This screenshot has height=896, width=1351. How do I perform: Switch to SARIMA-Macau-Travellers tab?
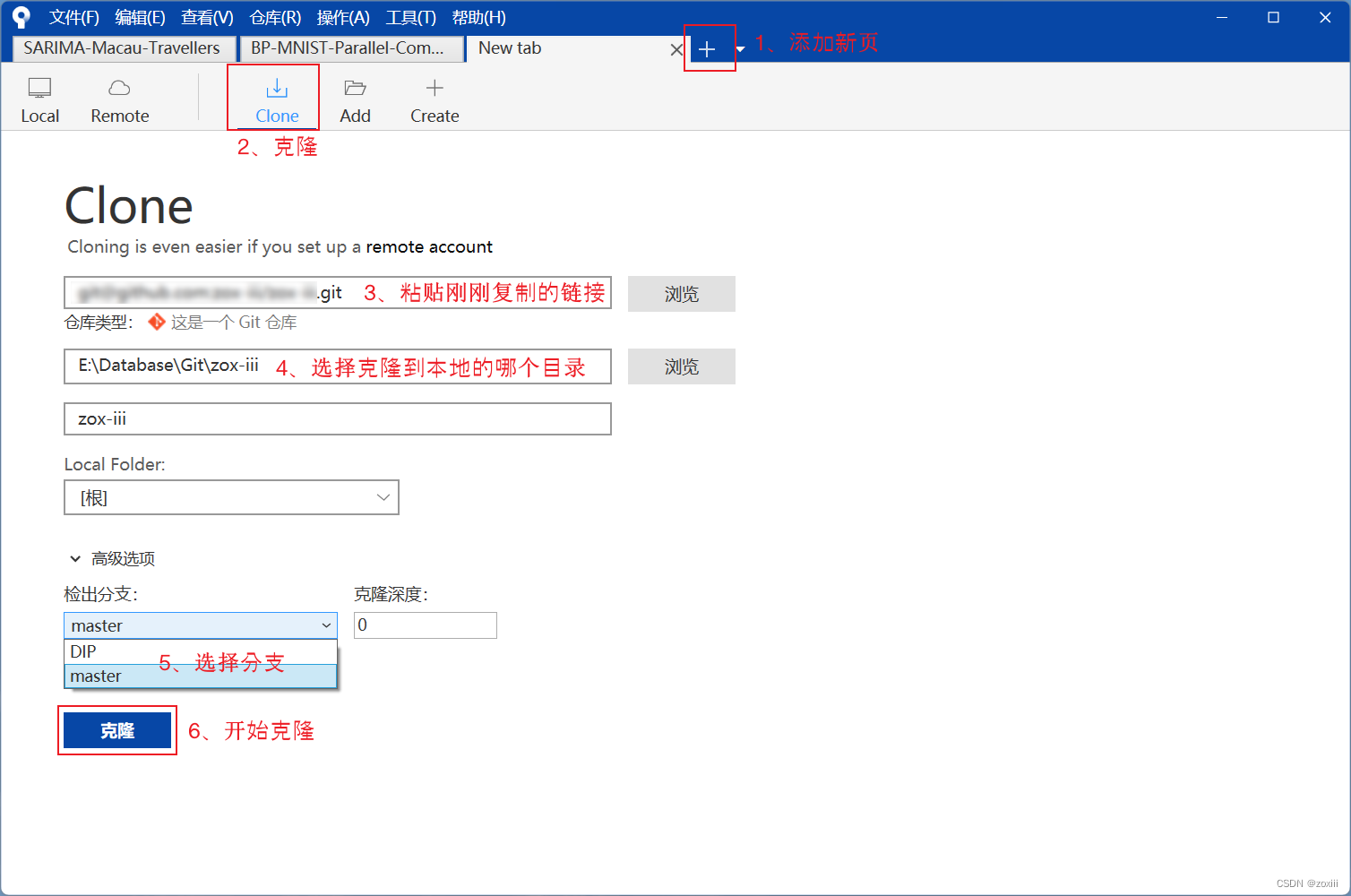[124, 48]
